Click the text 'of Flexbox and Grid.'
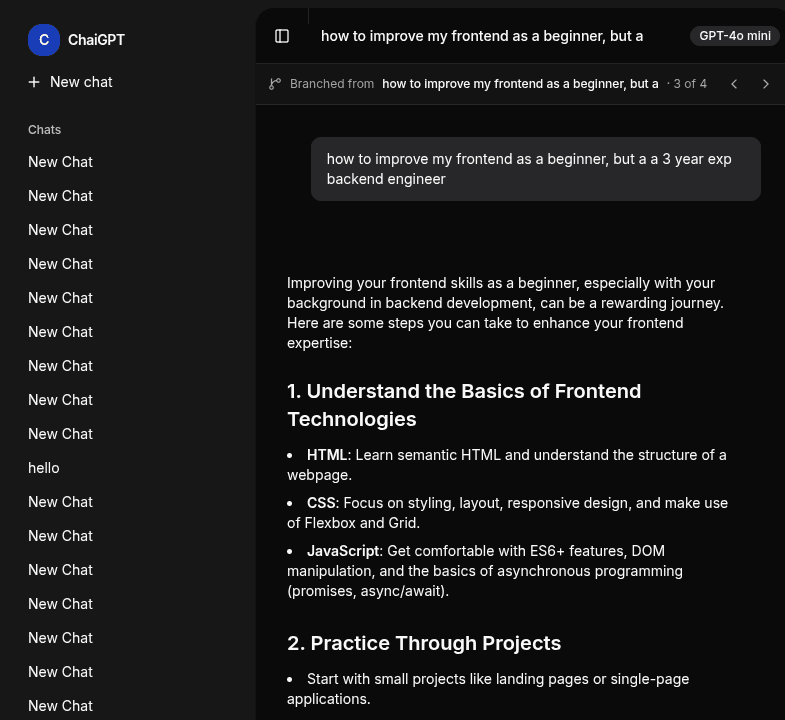The image size is (785, 720). (353, 523)
